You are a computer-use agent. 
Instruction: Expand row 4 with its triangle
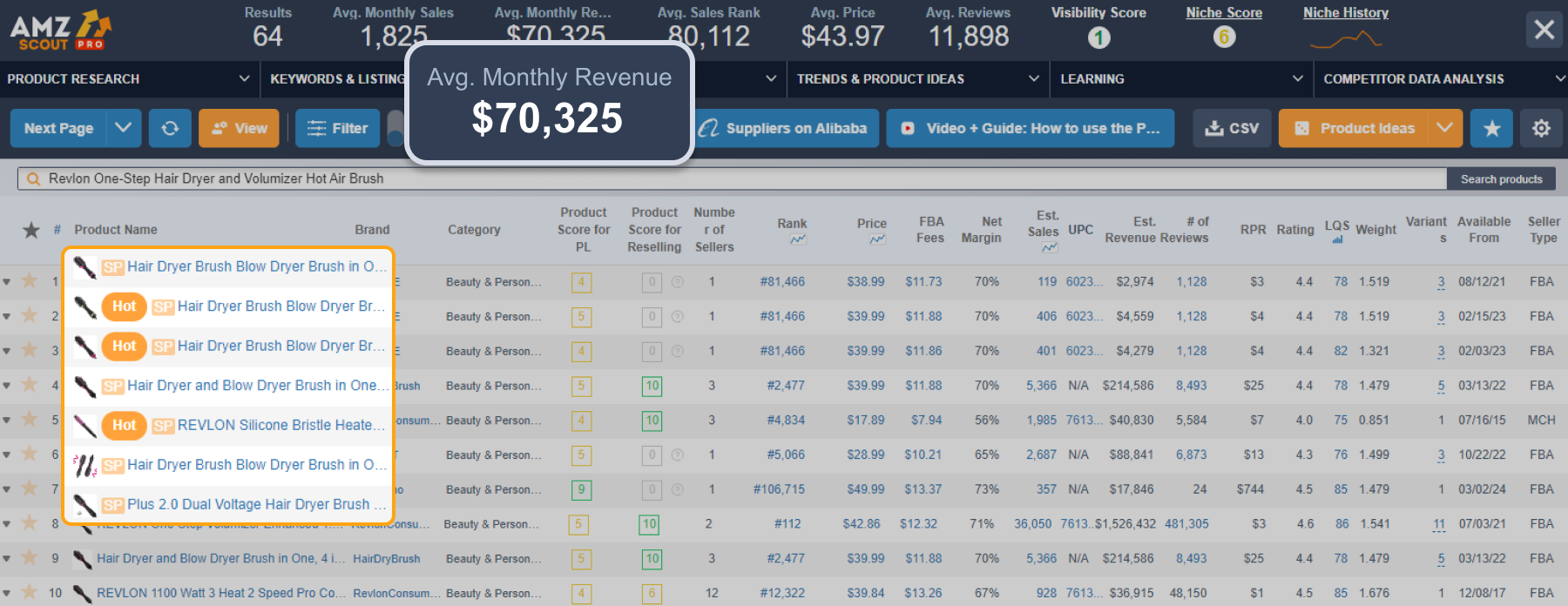coord(7,386)
